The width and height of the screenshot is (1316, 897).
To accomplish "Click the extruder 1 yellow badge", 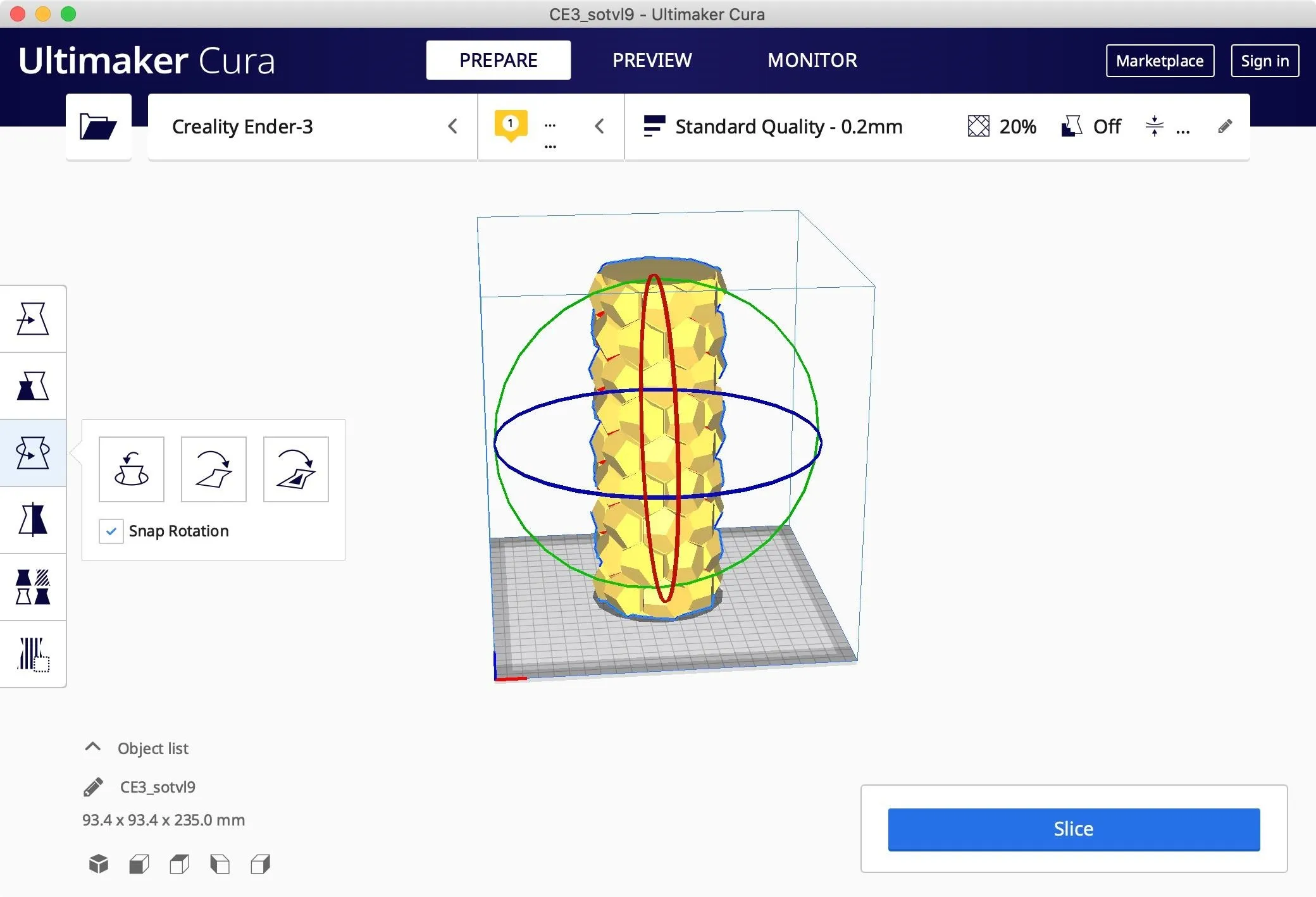I will coord(511,125).
